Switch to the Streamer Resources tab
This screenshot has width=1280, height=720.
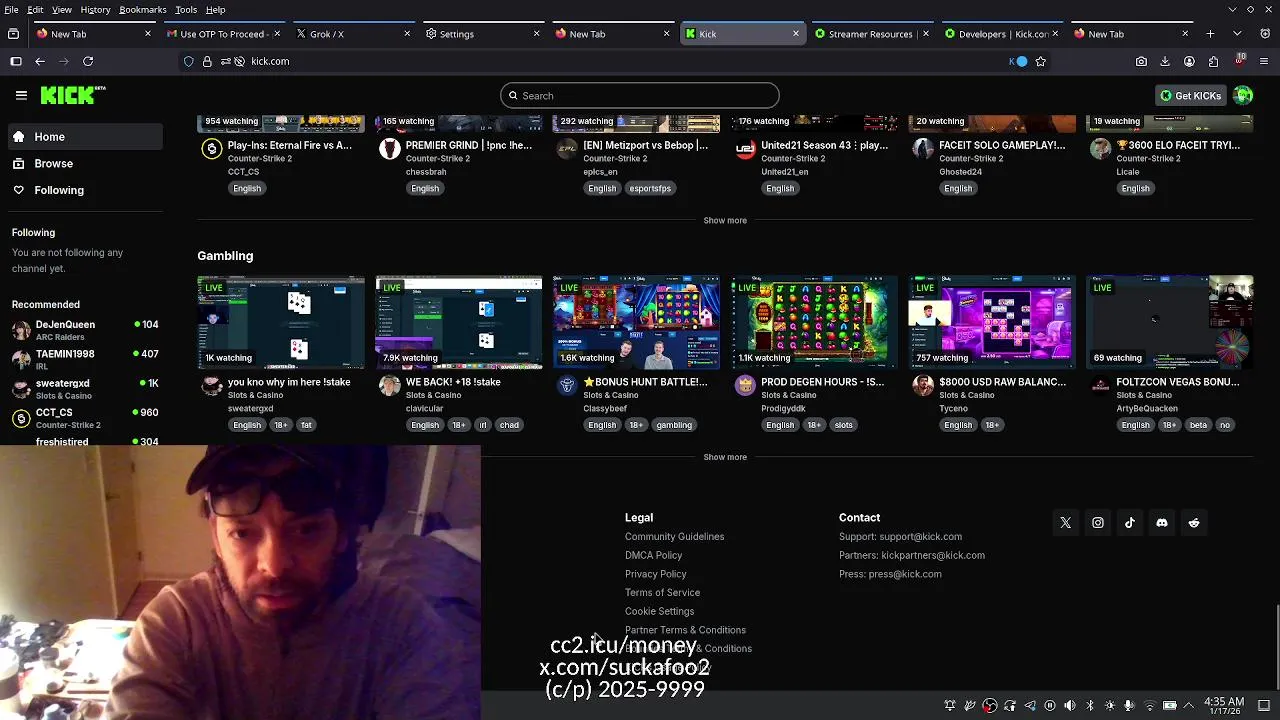coord(871,34)
